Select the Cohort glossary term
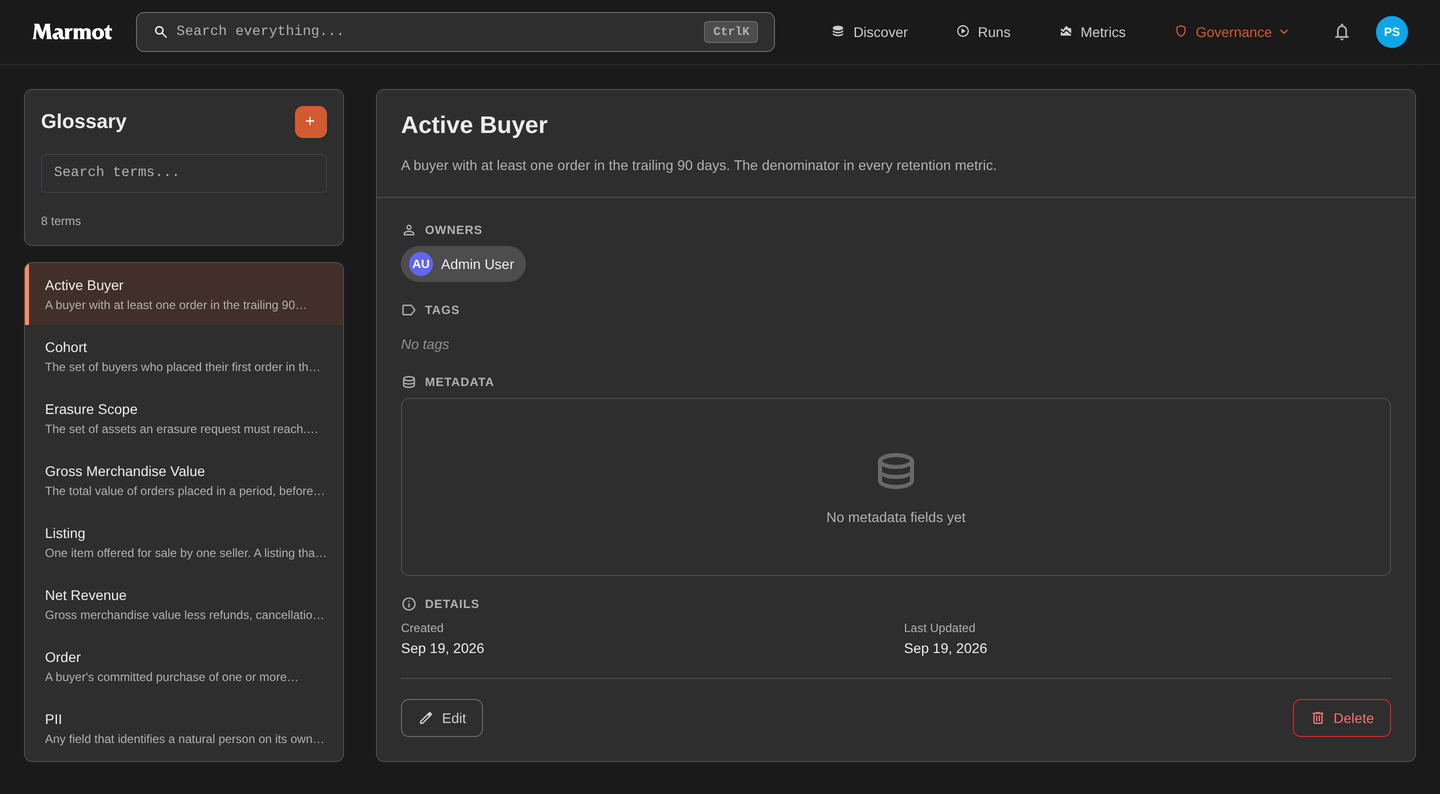The image size is (1440, 794). 184,356
